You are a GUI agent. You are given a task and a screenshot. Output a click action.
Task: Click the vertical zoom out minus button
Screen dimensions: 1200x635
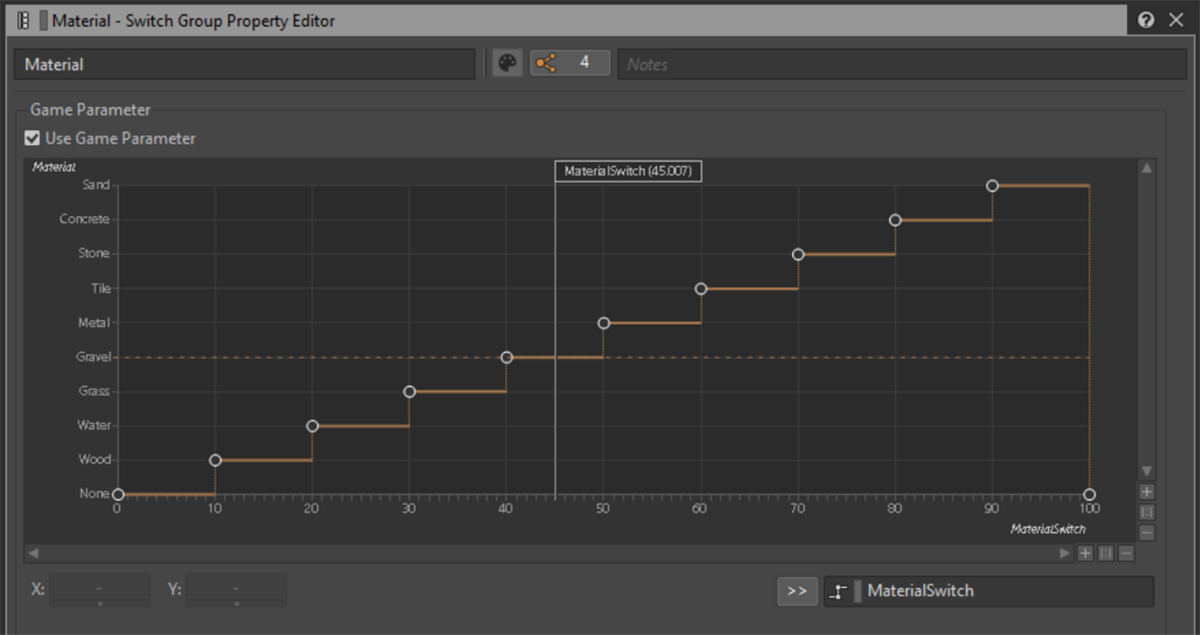pyautogui.click(x=1147, y=533)
